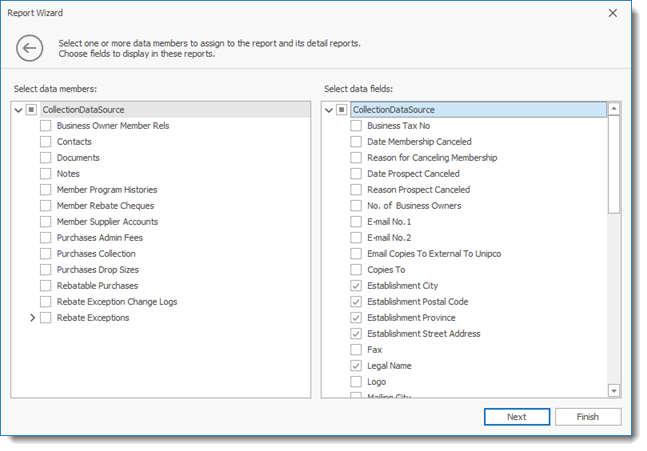Close the Report Wizard dialog
Image resolution: width=647 pixels, height=451 pixels.
point(613,13)
